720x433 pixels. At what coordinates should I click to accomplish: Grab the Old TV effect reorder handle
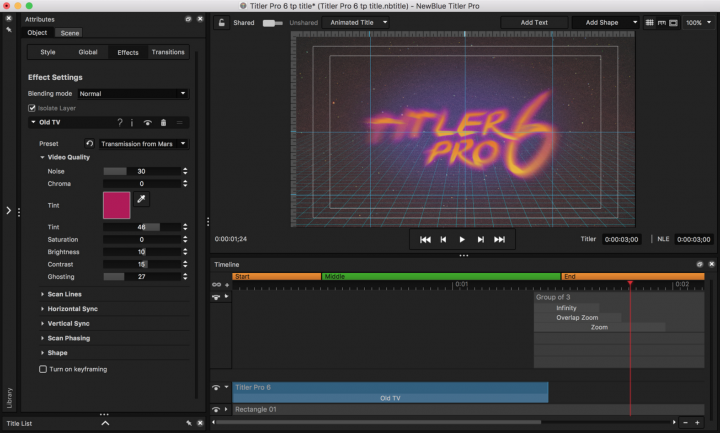point(180,123)
